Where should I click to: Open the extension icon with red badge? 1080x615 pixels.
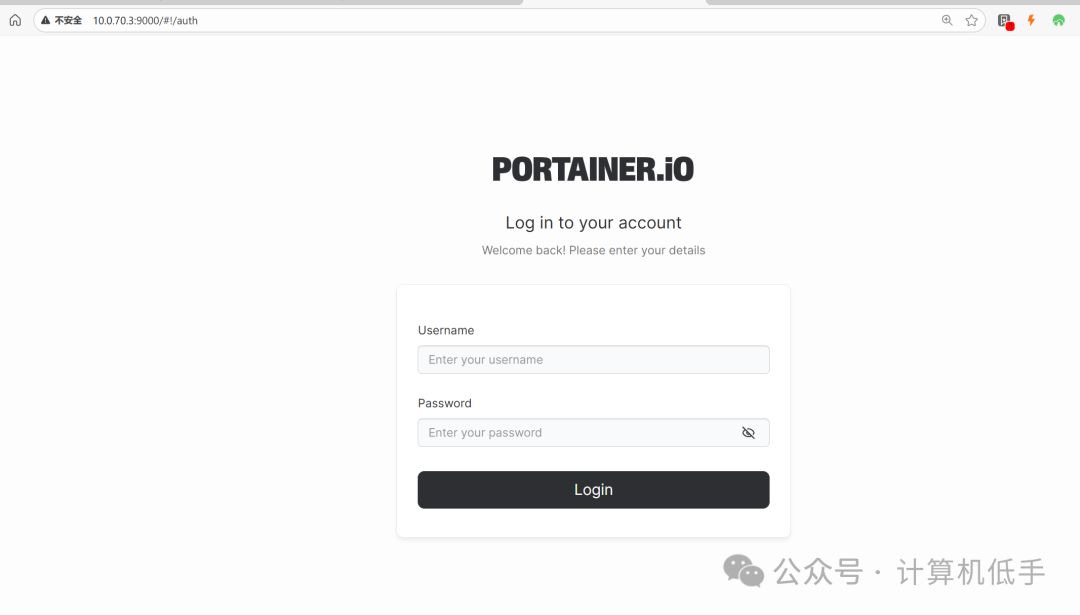pyautogui.click(x=1005, y=21)
